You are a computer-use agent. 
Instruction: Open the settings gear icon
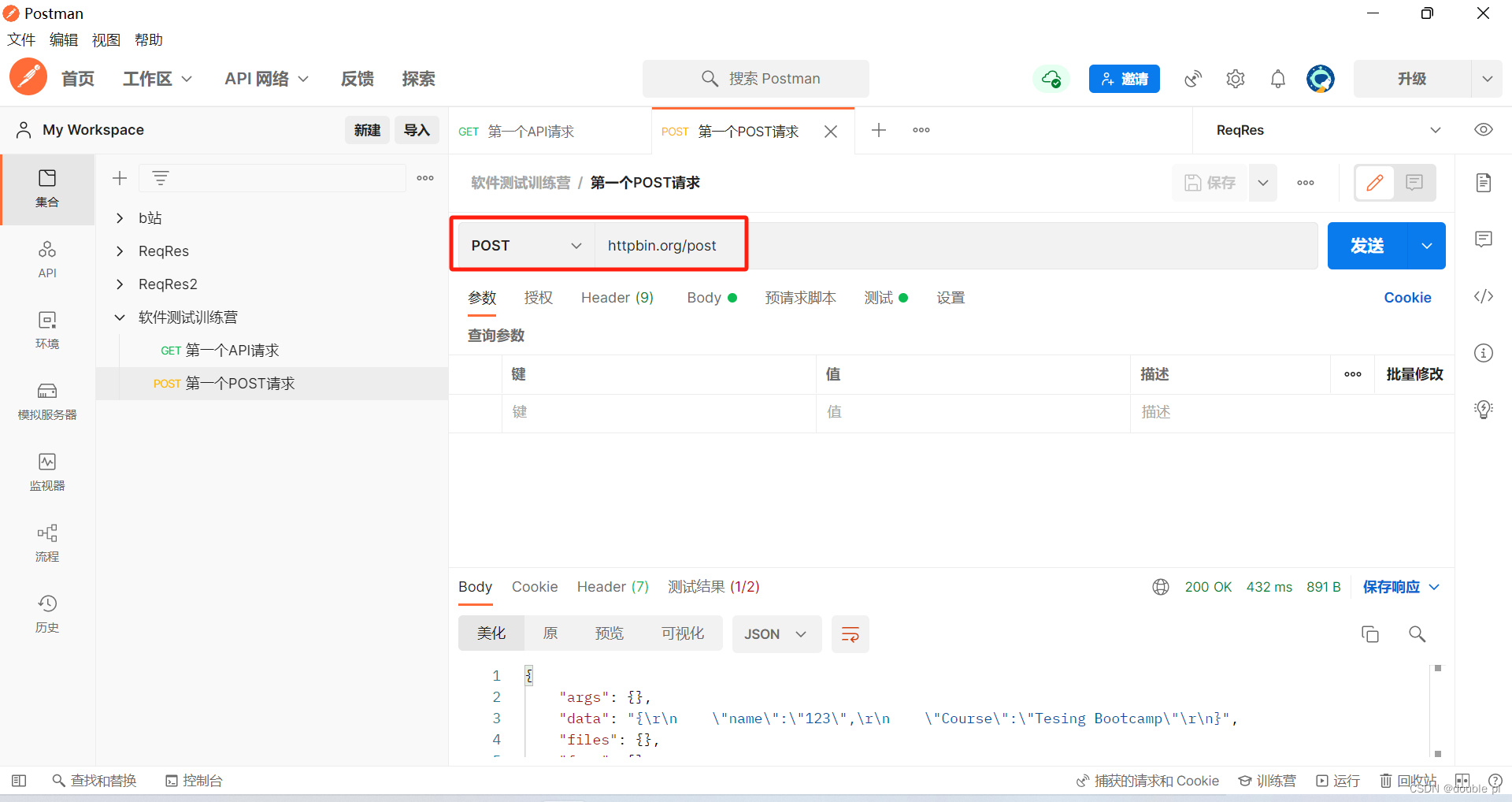(x=1236, y=79)
